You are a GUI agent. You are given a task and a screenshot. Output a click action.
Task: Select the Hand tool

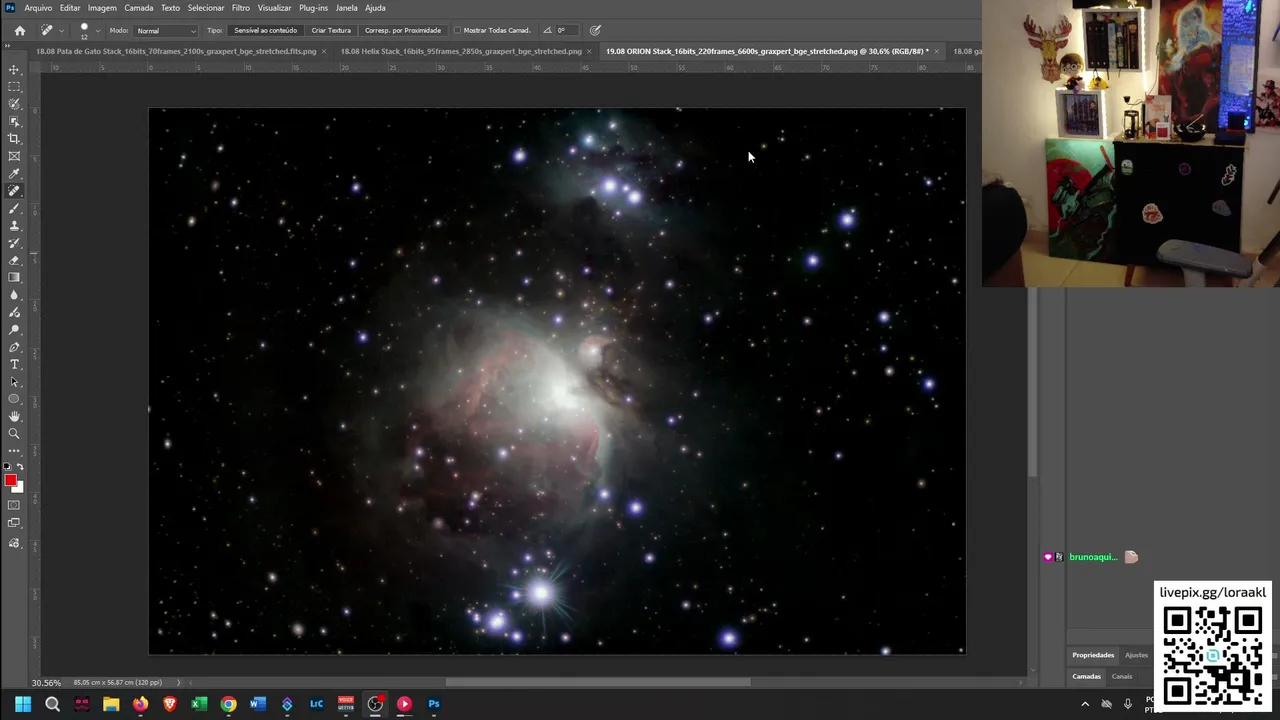pos(14,416)
